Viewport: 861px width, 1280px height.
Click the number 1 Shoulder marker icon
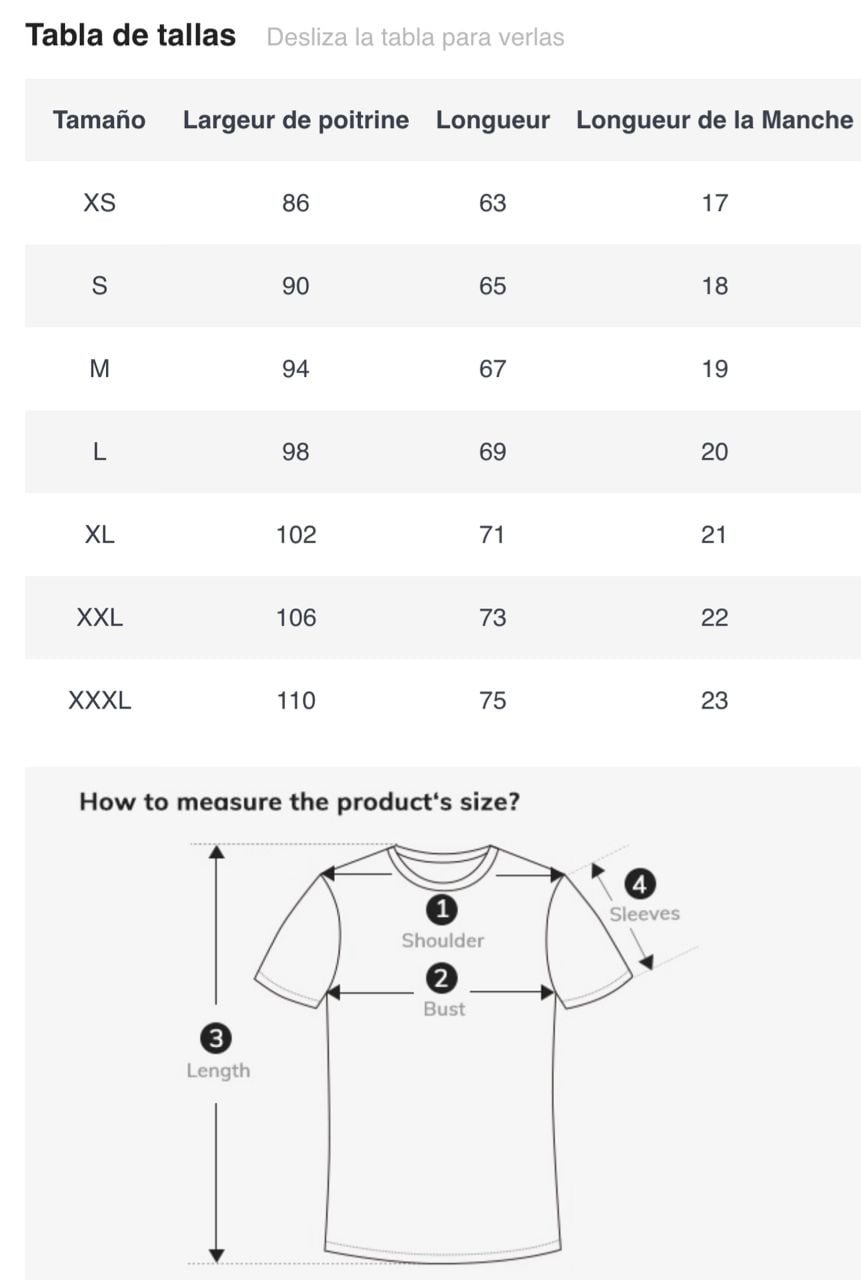pos(441,909)
